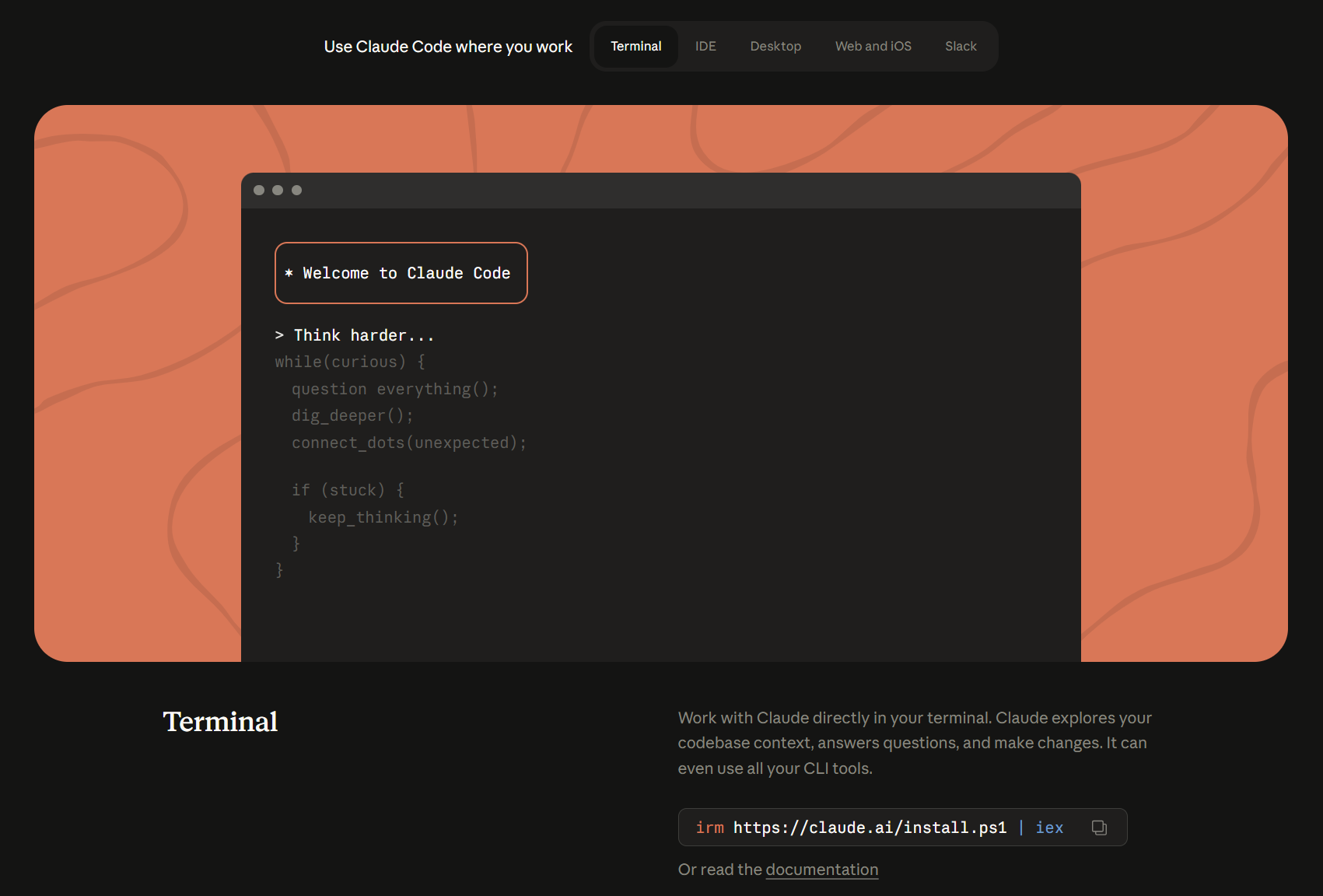Click the middle gray dot in terminal title bar

(278, 191)
